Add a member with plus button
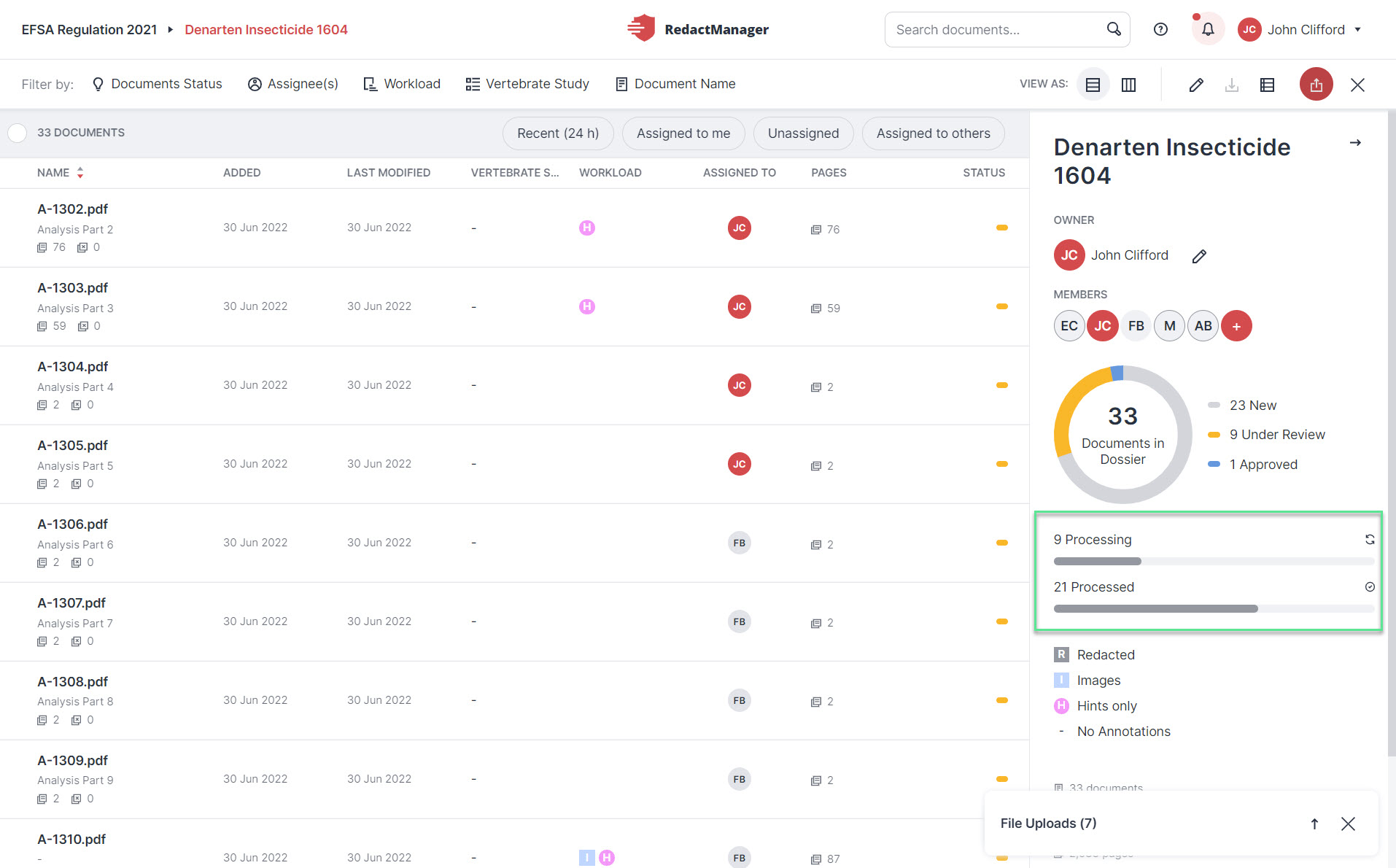Image resolution: width=1396 pixels, height=868 pixels. pyautogui.click(x=1236, y=326)
